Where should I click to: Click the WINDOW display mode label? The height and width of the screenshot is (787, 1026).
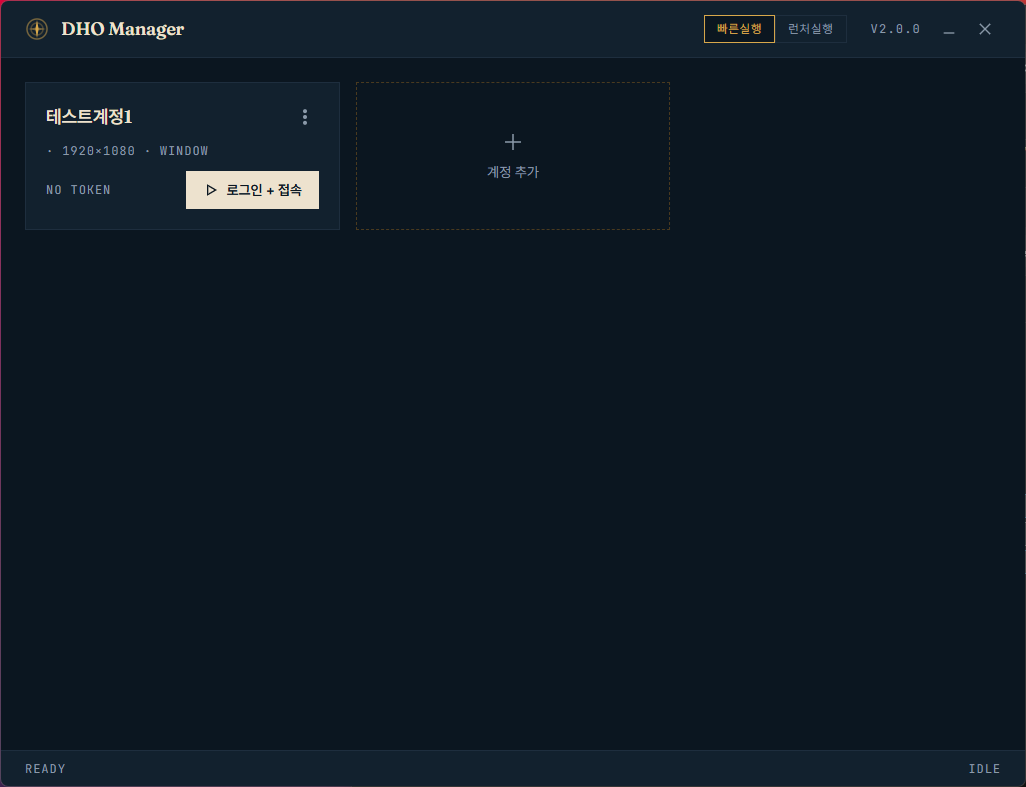(x=184, y=151)
